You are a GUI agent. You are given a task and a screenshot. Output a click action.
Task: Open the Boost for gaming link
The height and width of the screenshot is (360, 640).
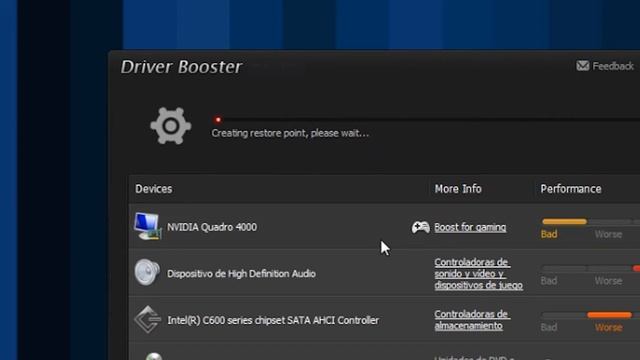click(470, 227)
